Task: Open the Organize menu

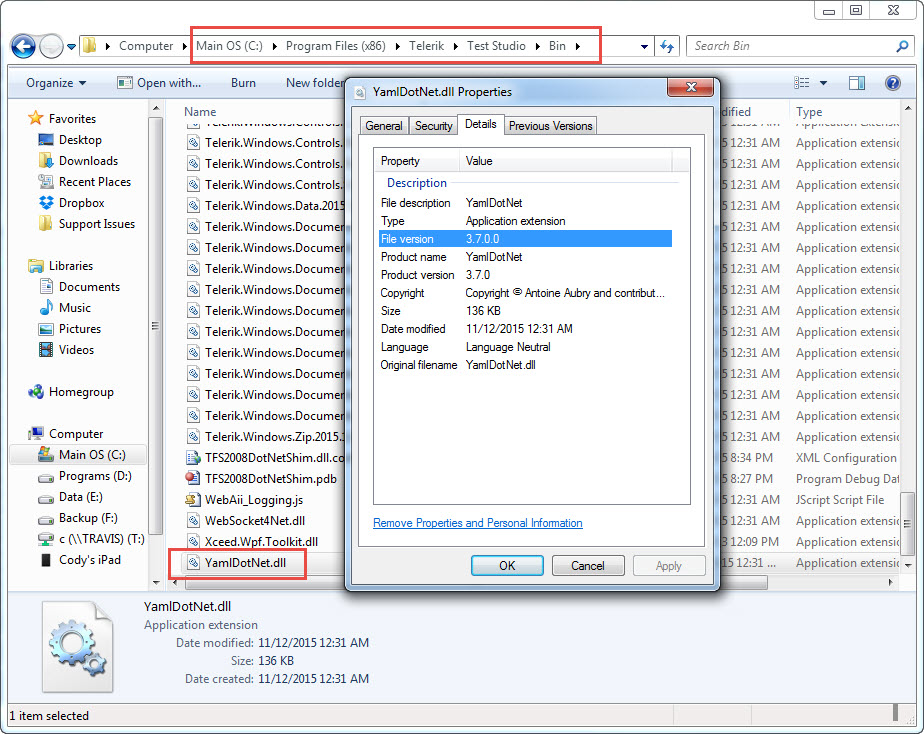Action: 56,83
